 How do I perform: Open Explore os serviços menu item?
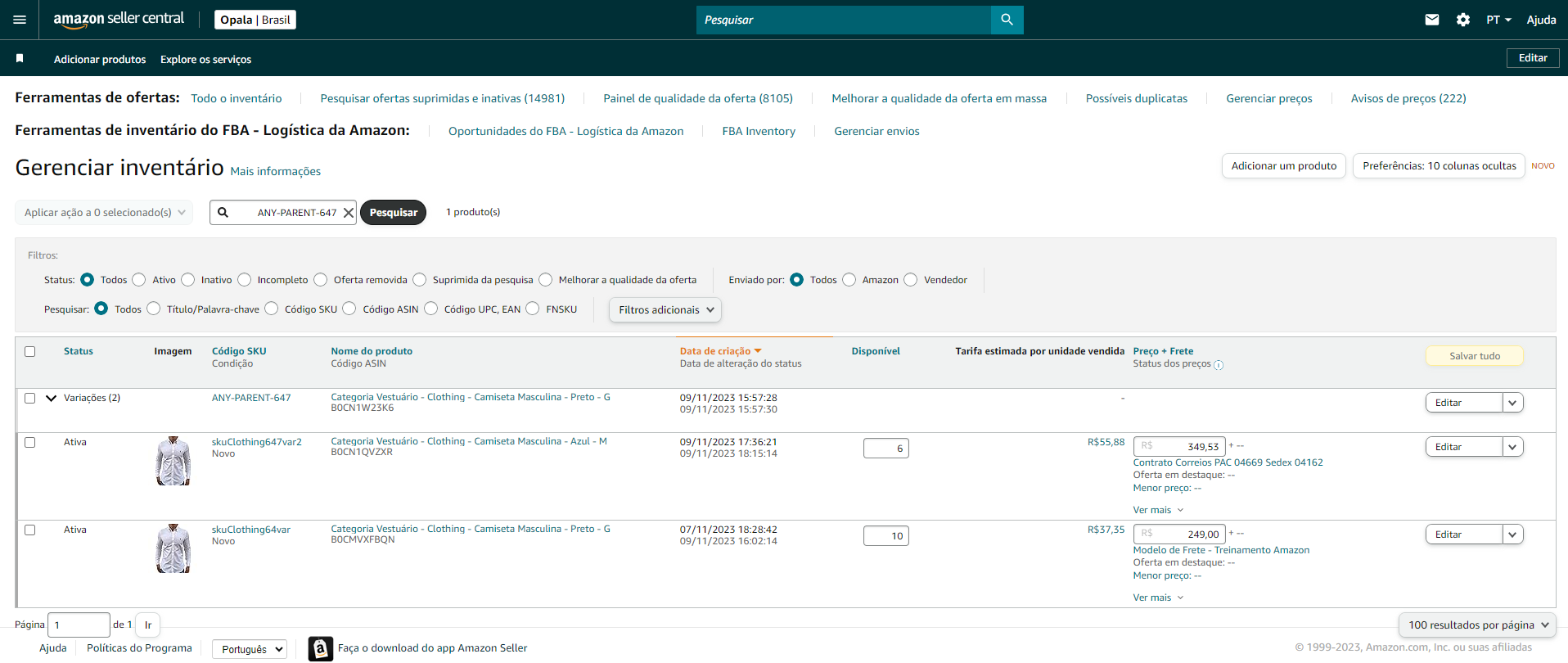click(x=205, y=59)
